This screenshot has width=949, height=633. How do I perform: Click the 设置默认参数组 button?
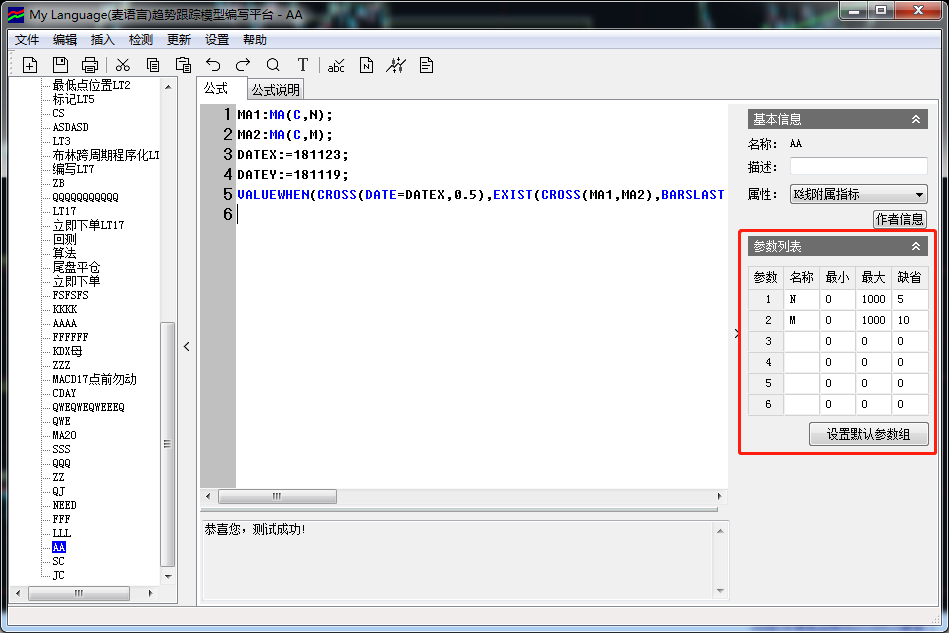coord(868,434)
